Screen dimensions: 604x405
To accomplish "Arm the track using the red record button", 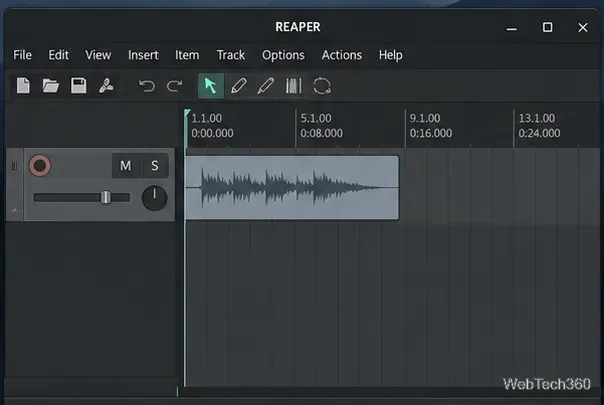I will coord(40,166).
